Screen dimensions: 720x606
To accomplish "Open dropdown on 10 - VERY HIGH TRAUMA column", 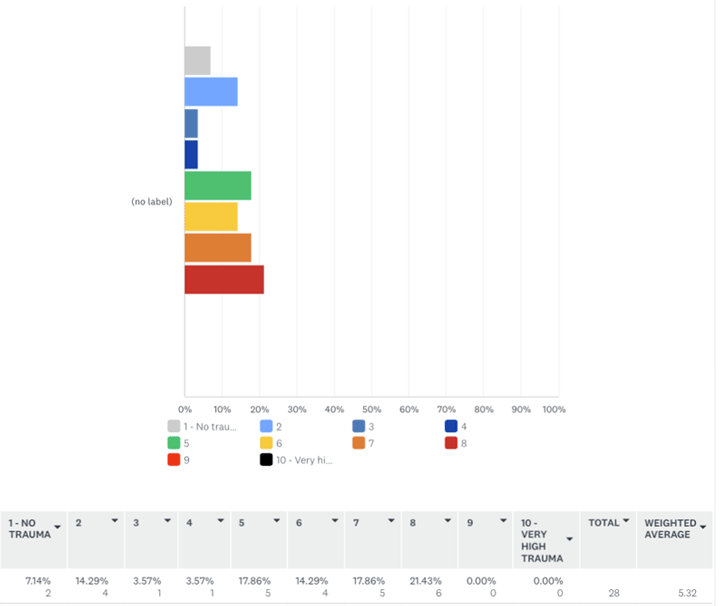I will [x=569, y=539].
